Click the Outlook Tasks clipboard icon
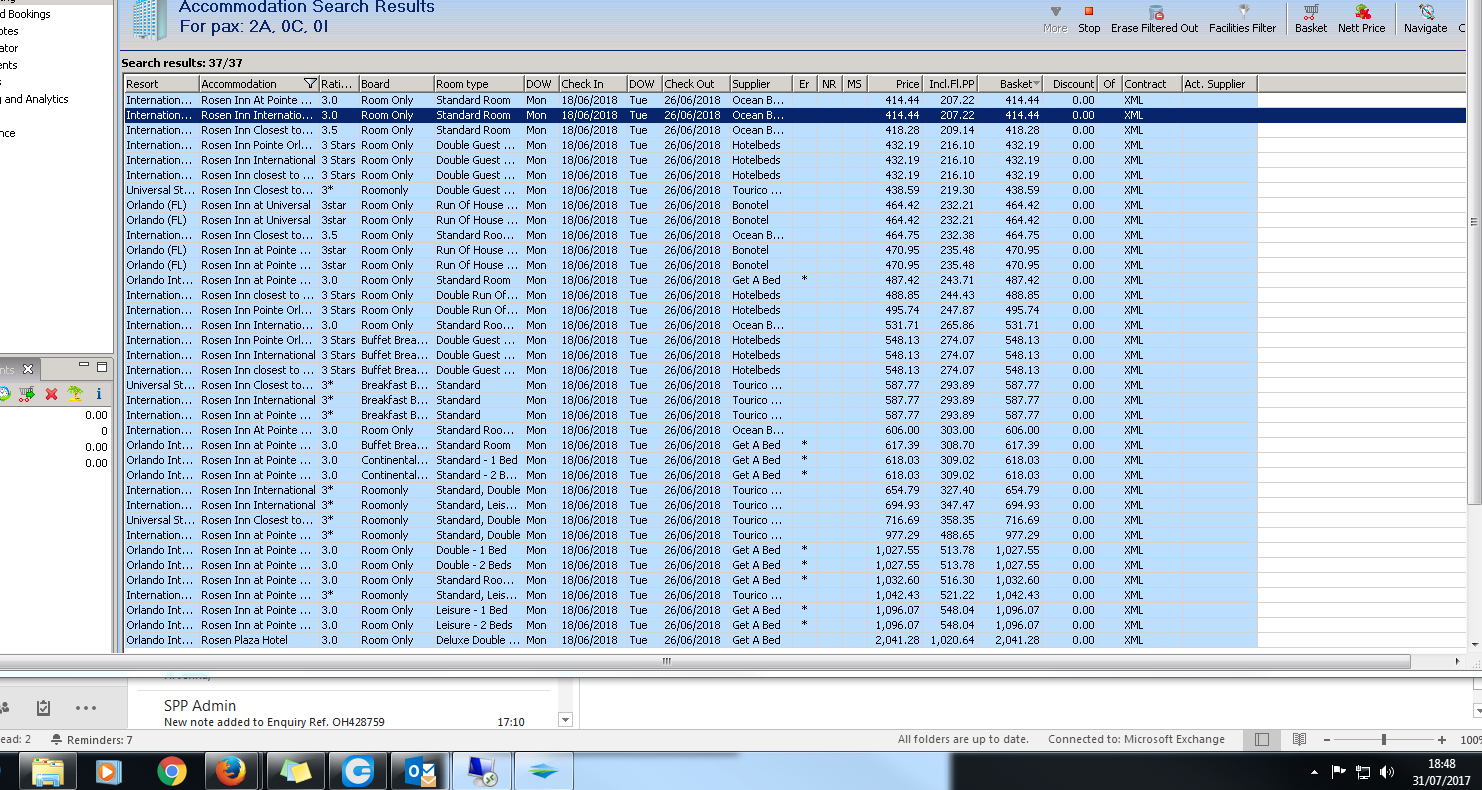Screen dimensions: 1482x790 click(x=43, y=708)
